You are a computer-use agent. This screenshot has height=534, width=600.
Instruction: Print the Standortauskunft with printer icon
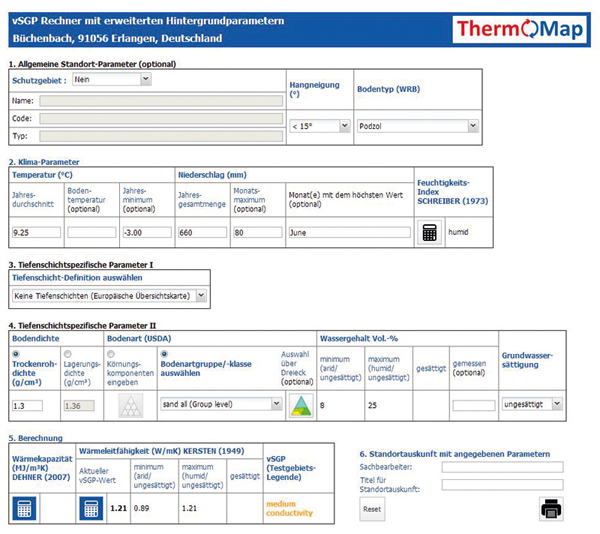[x=551, y=509]
